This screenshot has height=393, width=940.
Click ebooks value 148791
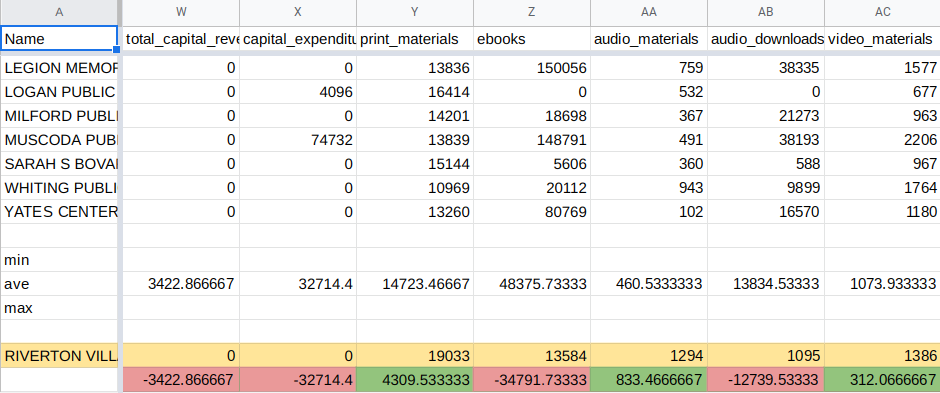click(x=532, y=140)
